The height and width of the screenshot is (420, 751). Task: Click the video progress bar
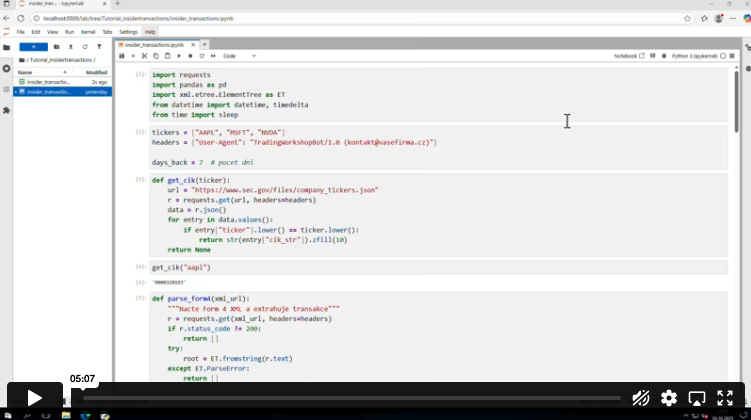(350, 398)
